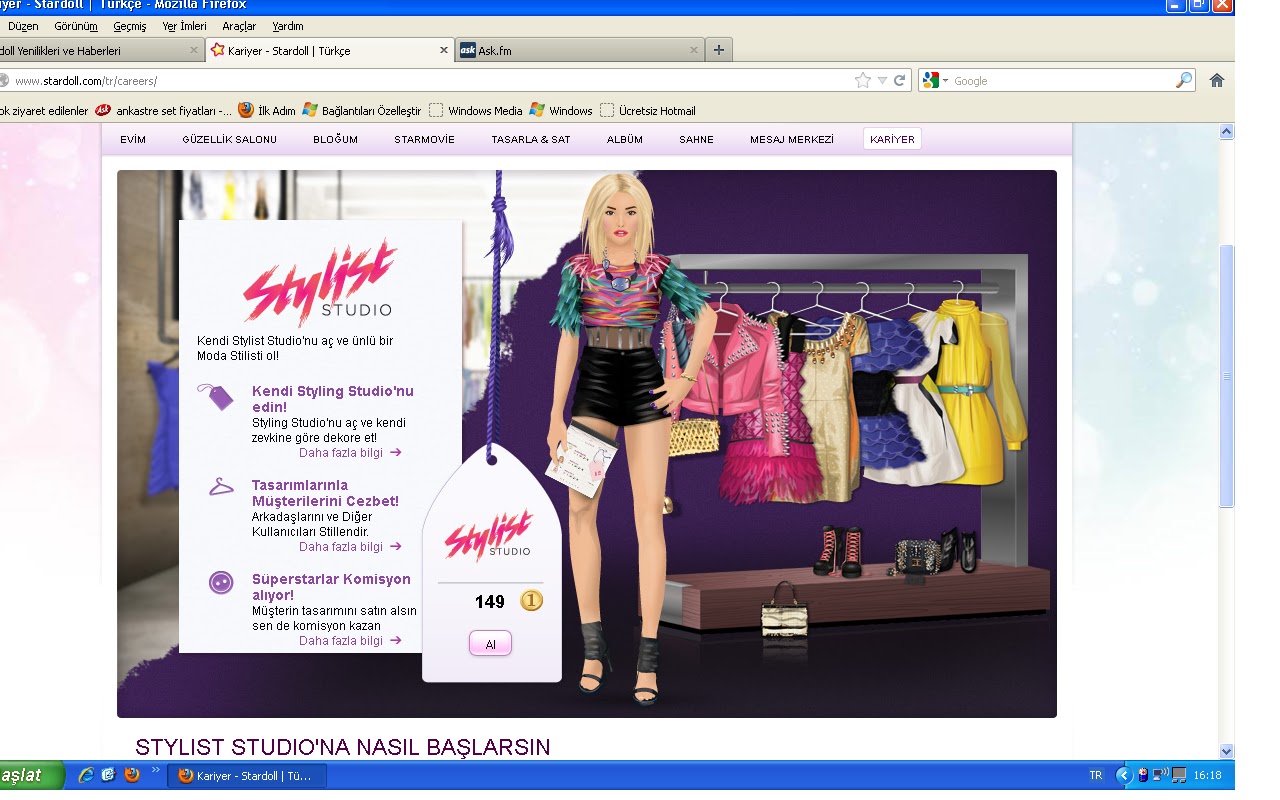Launch Firefox from the quick launch bar

tap(131, 775)
